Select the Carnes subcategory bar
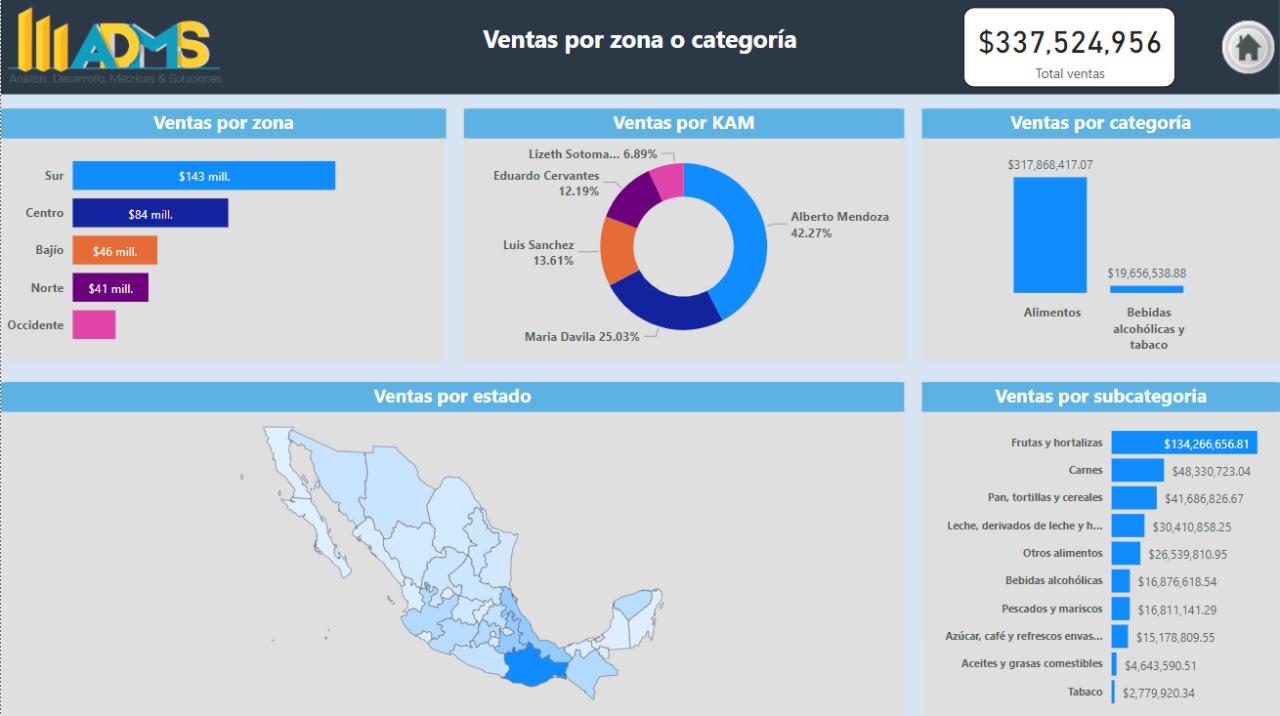The image size is (1280, 716). [x=1137, y=470]
